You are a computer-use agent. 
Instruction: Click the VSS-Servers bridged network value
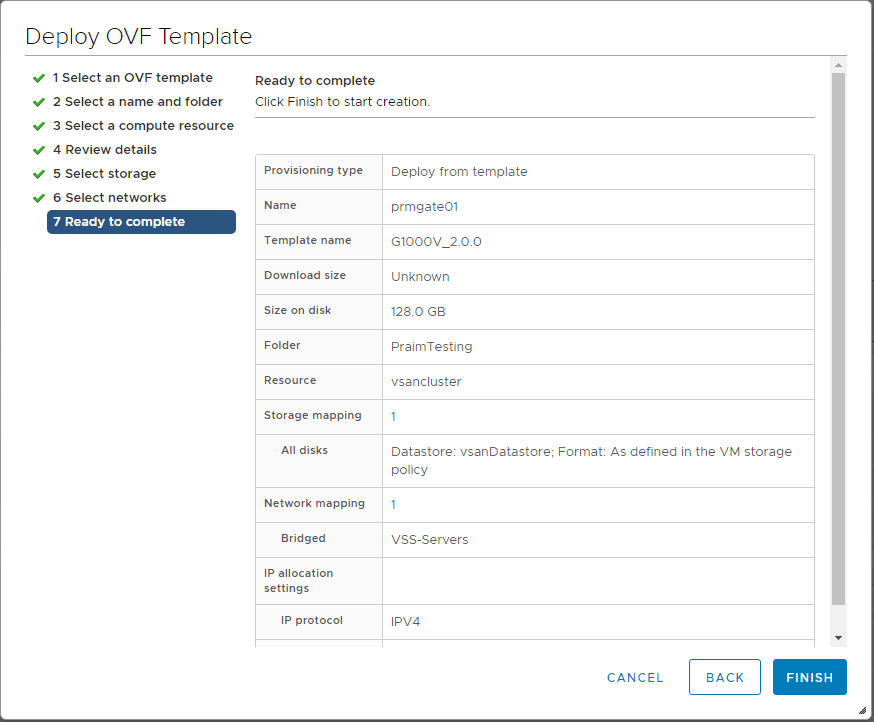(432, 538)
